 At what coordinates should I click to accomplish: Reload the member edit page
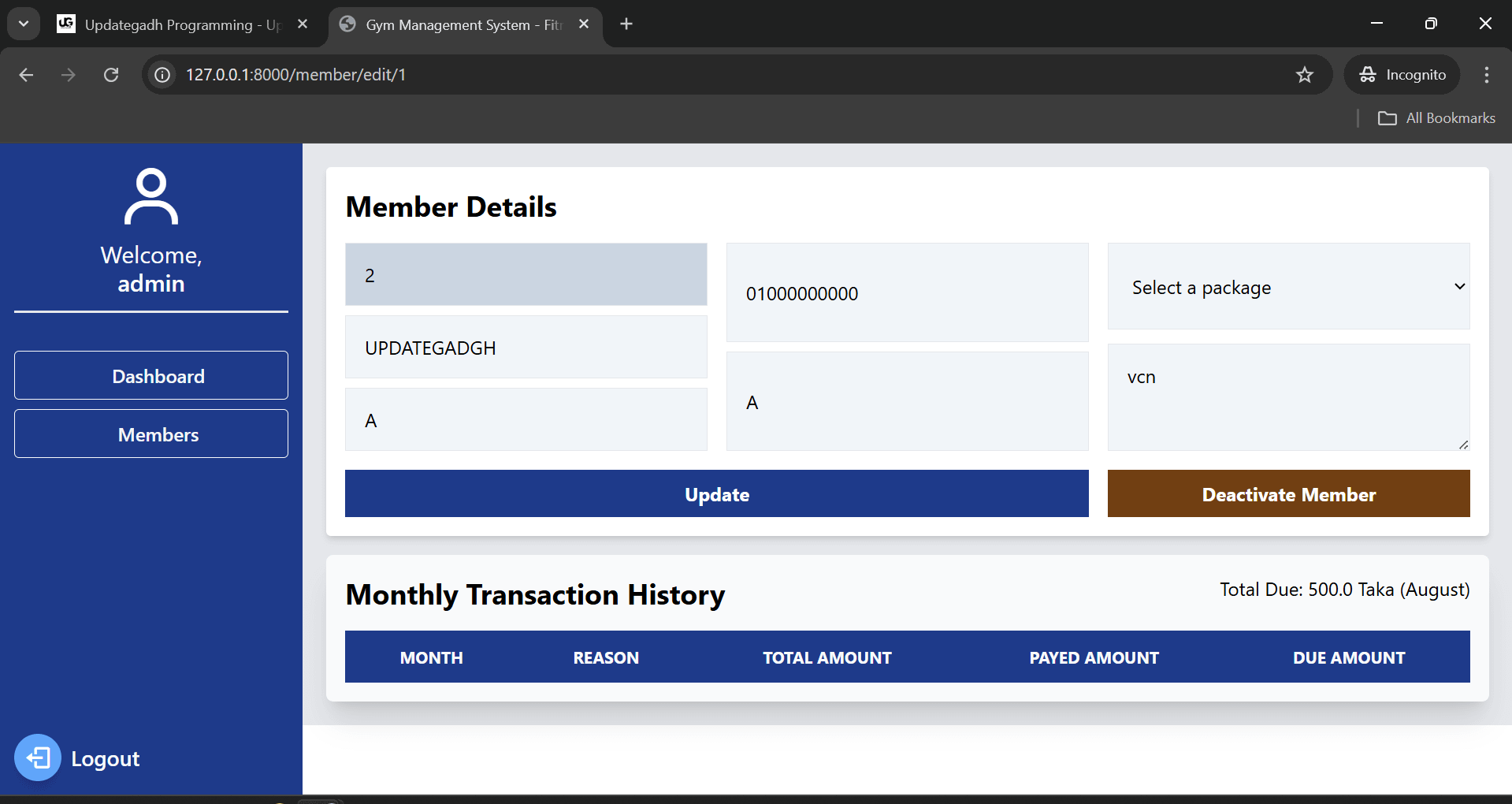pyautogui.click(x=111, y=74)
